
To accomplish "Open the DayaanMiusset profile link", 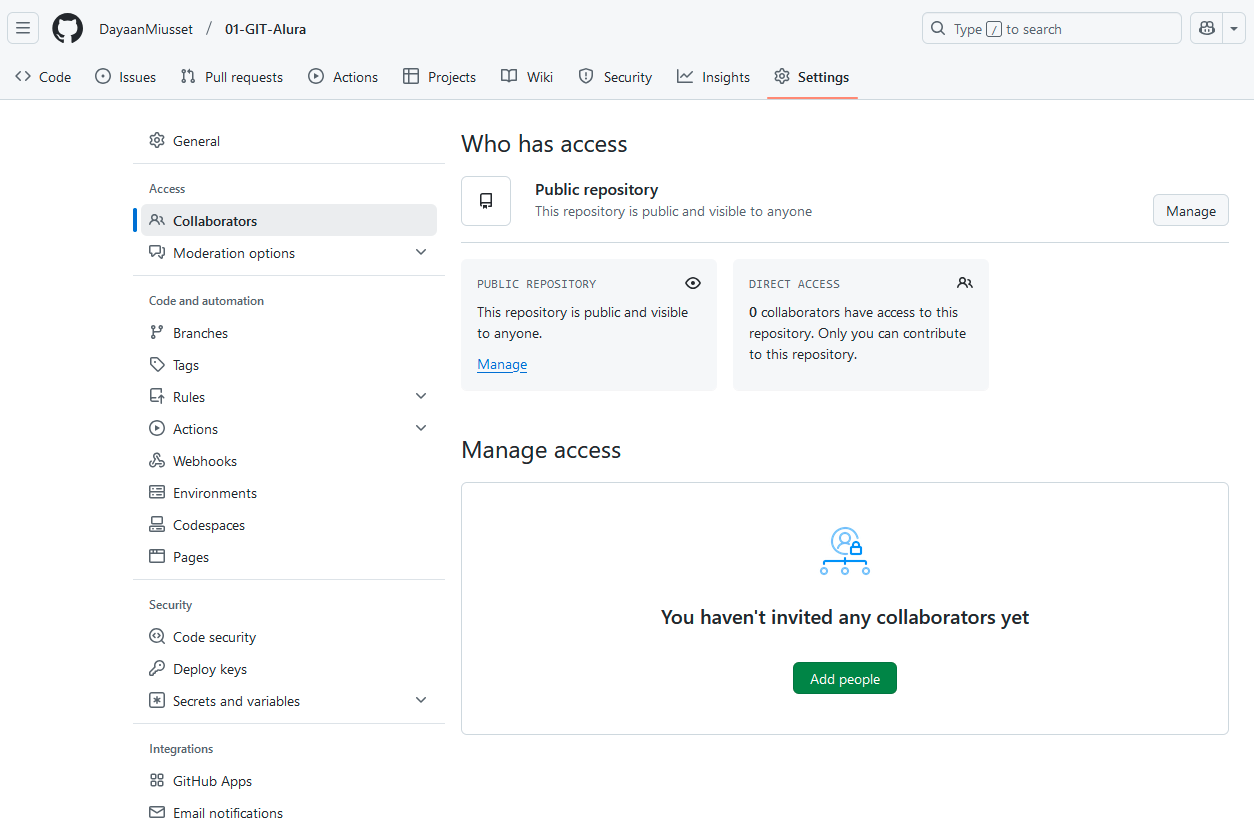I will 146,29.
